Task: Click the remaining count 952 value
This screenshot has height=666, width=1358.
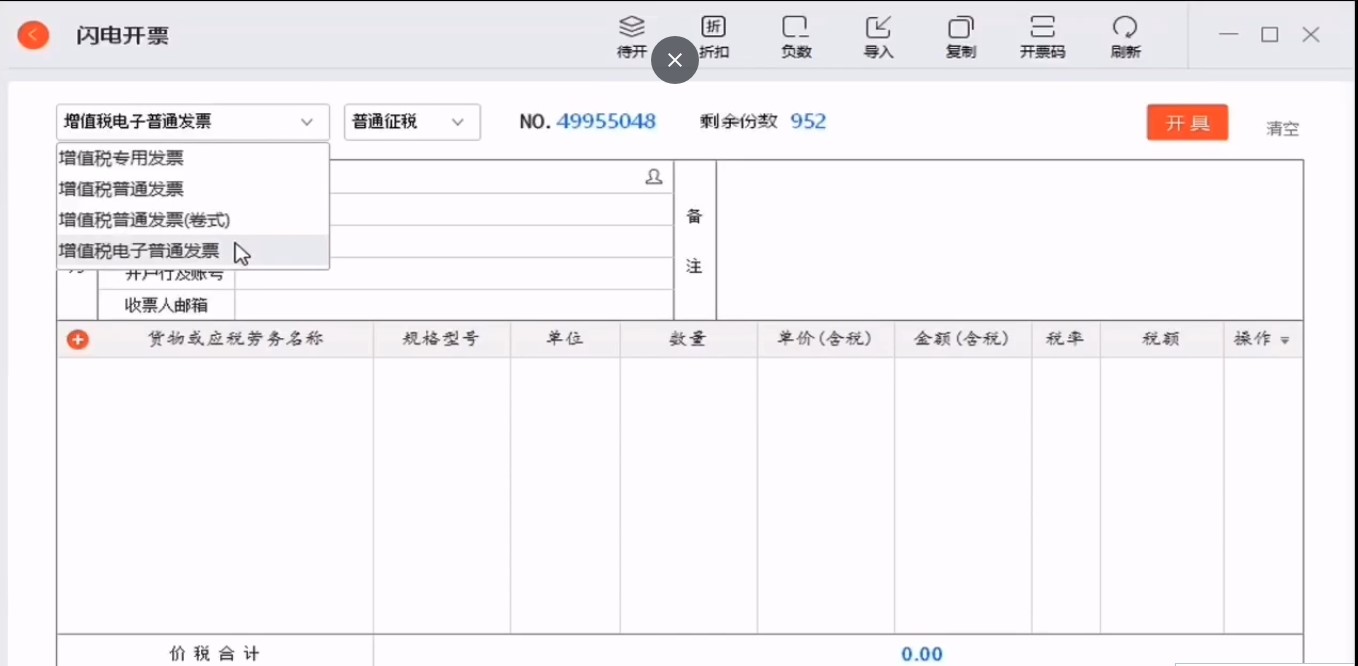Action: 808,121
